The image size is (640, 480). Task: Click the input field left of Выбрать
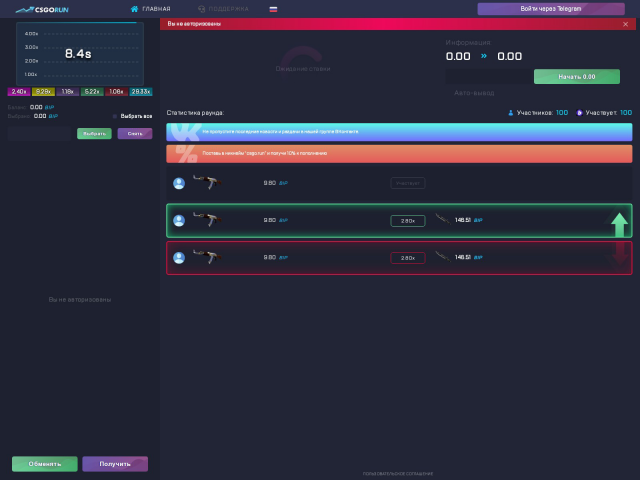[40, 133]
